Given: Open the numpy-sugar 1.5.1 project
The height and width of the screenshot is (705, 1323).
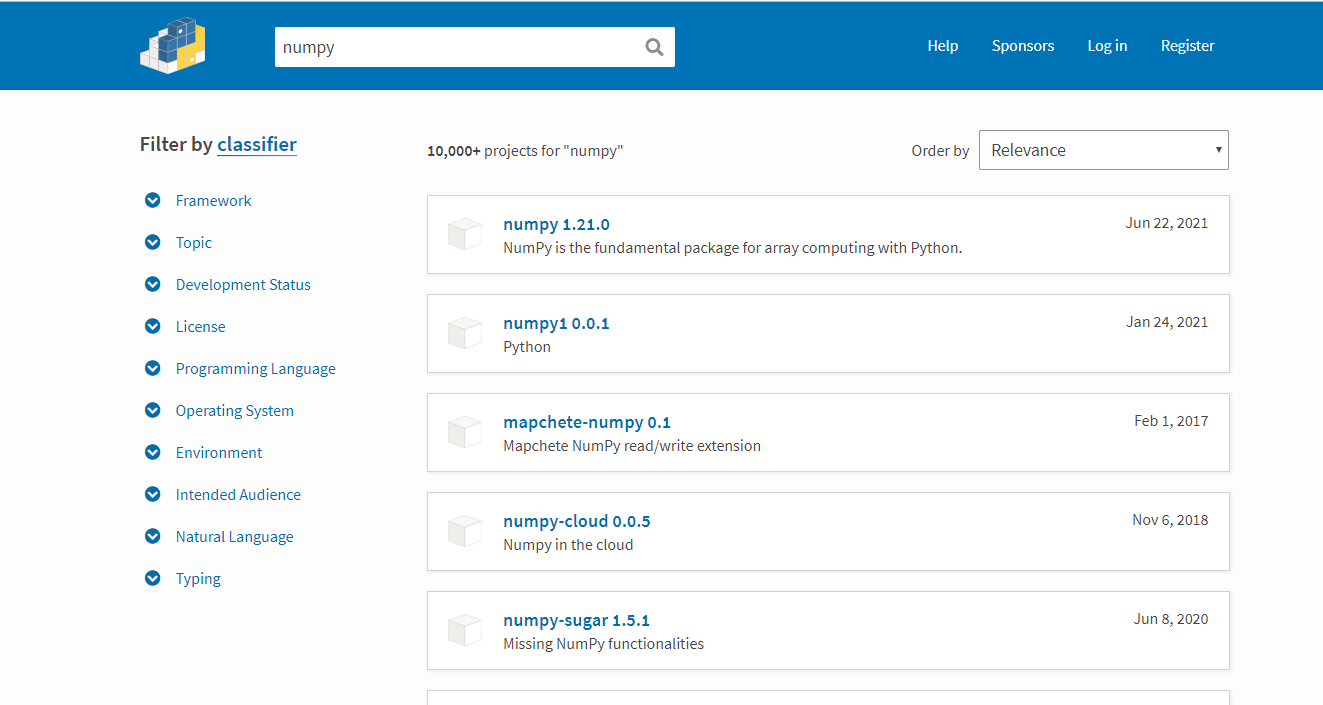Looking at the screenshot, I should pyautogui.click(x=577, y=620).
